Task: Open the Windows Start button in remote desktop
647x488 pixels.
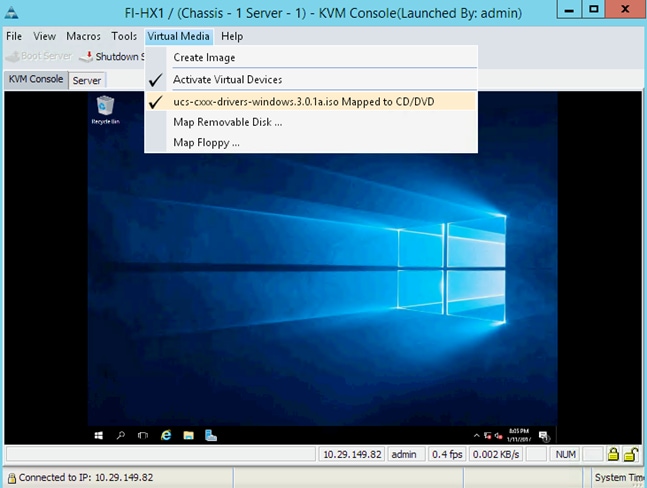Action: click(99, 436)
